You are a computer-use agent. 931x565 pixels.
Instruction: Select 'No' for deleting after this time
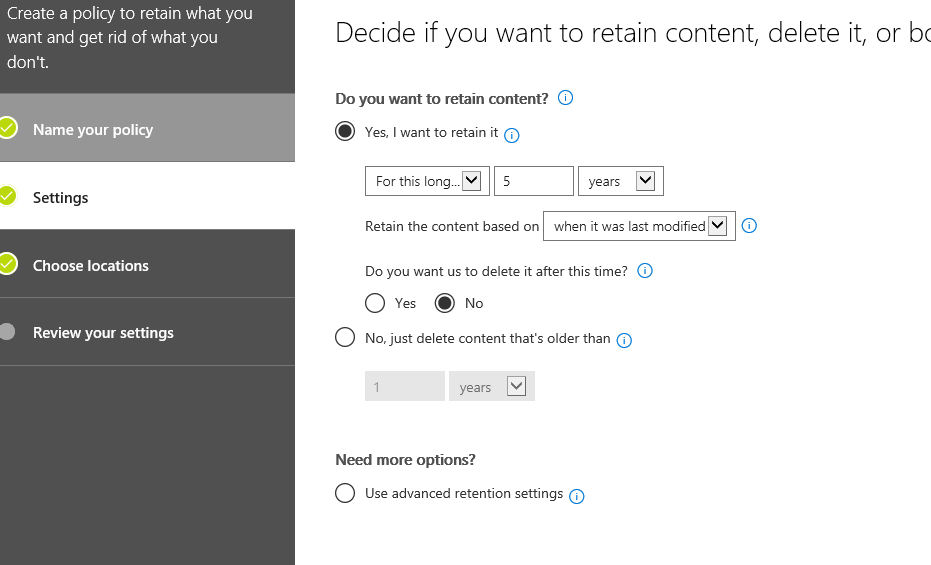pos(445,303)
